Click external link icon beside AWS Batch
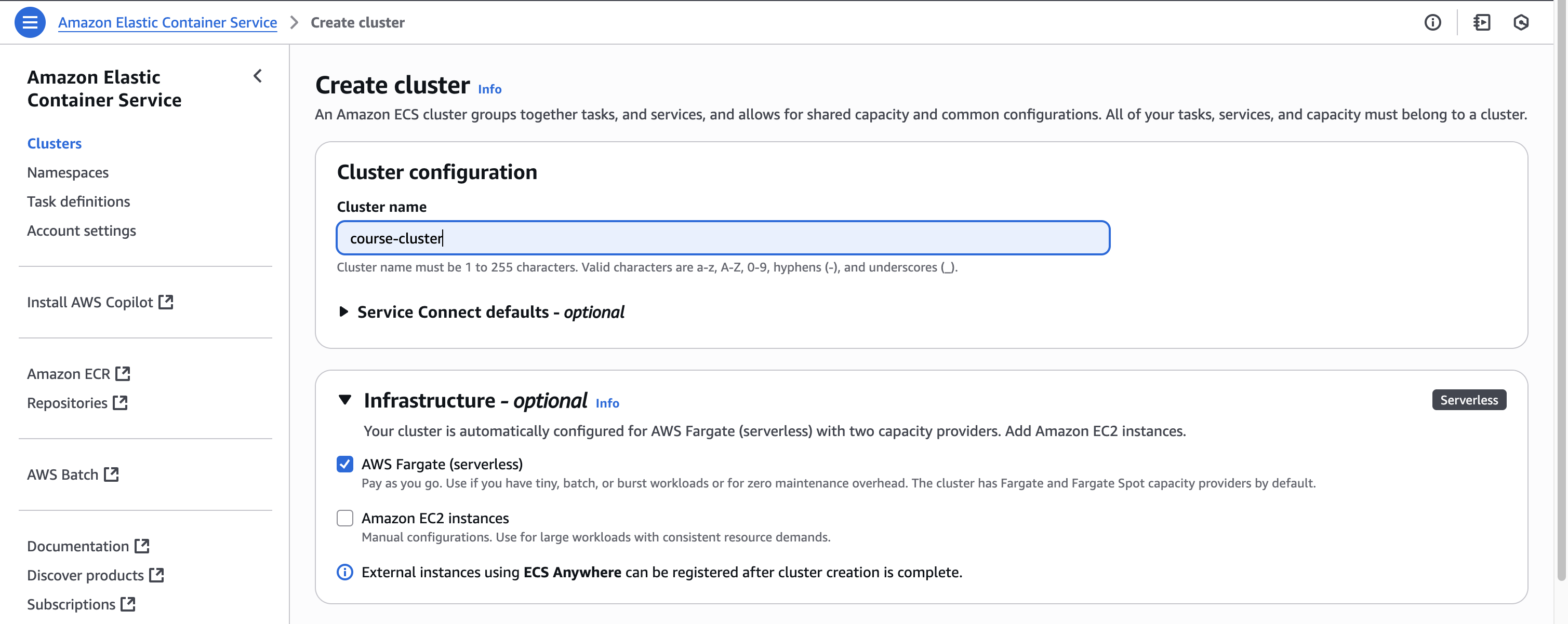This screenshot has height=624, width=1568. [x=111, y=474]
